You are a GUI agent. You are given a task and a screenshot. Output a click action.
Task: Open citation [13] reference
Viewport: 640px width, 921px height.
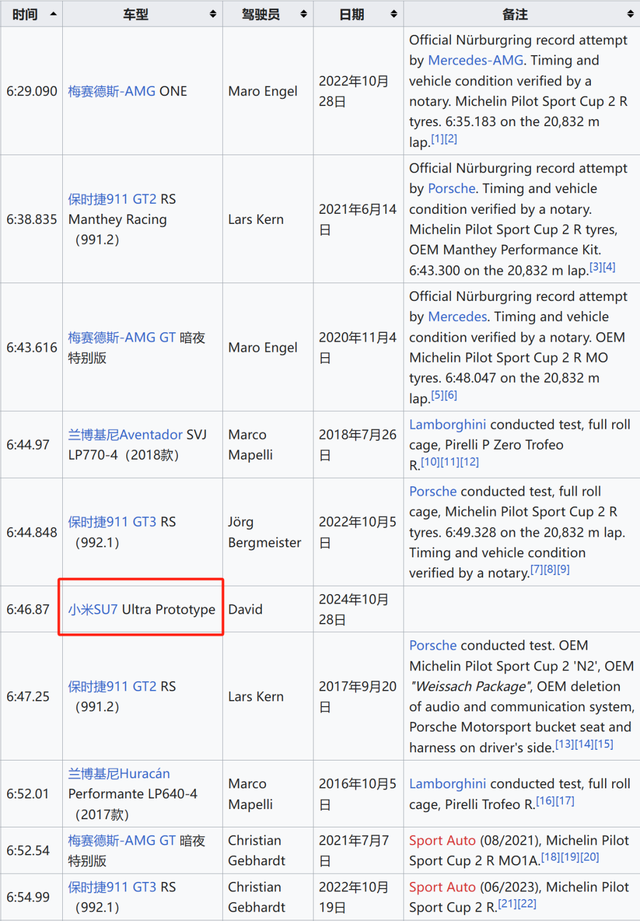[x=565, y=744]
